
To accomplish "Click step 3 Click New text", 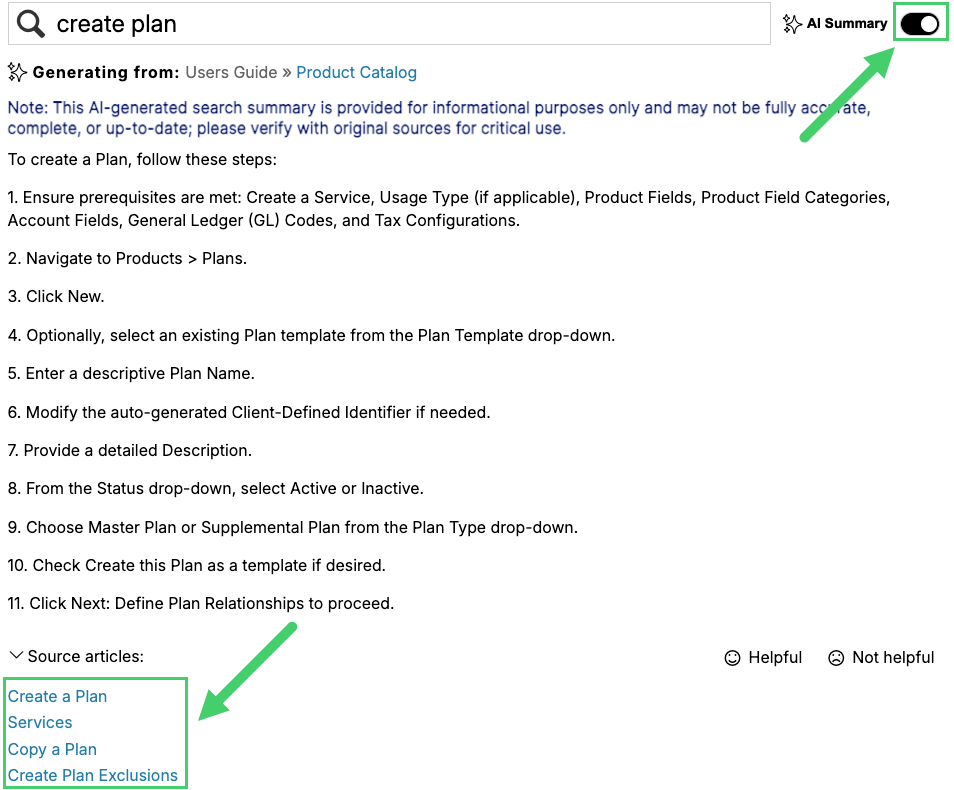I will (x=56, y=296).
